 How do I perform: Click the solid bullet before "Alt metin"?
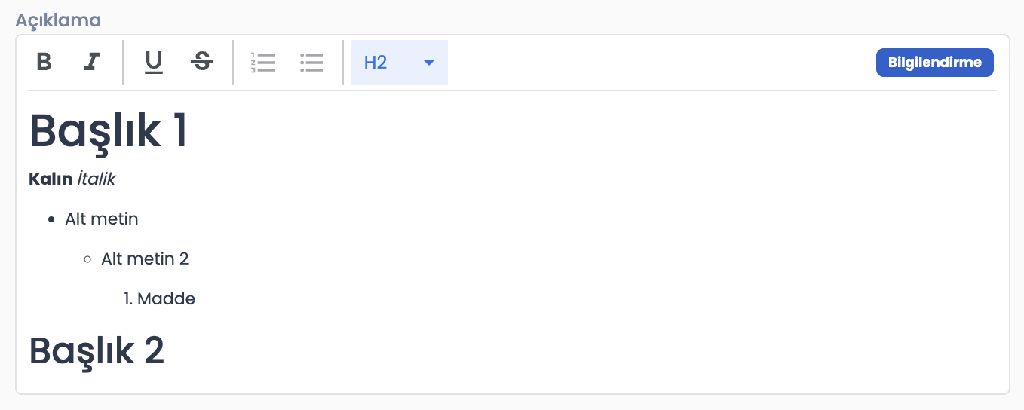(51, 220)
